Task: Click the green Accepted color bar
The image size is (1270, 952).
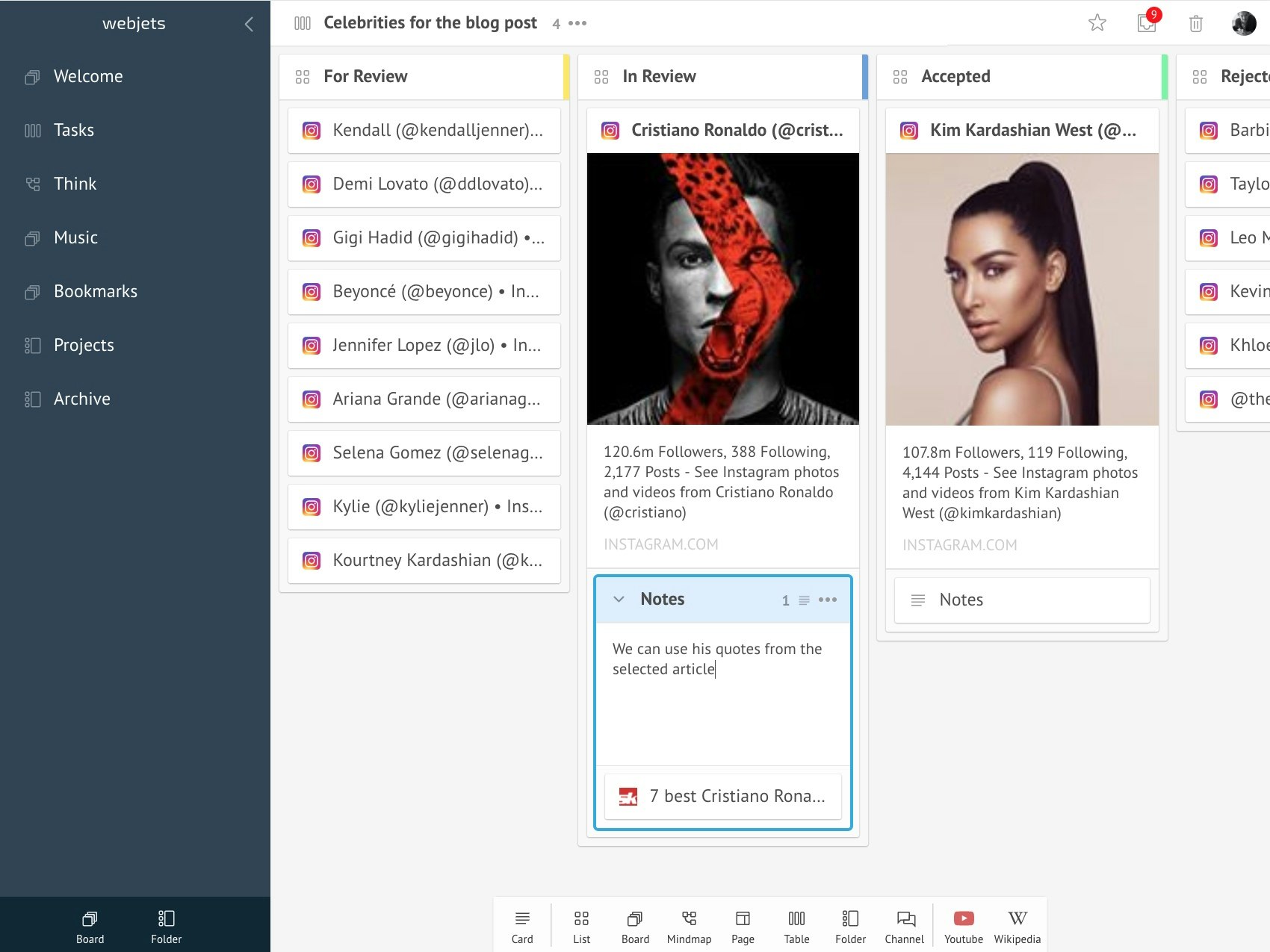Action: click(1165, 77)
